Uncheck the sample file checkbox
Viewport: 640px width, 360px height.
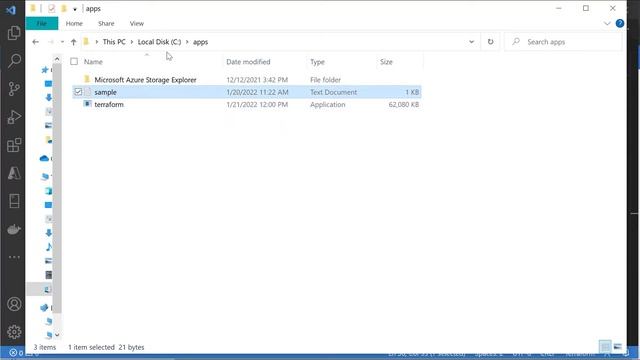78,92
